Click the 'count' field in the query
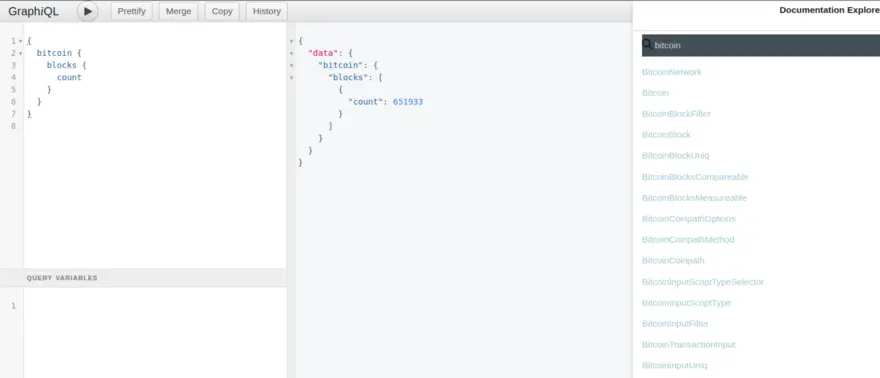Image resolution: width=880 pixels, height=378 pixels. [x=69, y=77]
